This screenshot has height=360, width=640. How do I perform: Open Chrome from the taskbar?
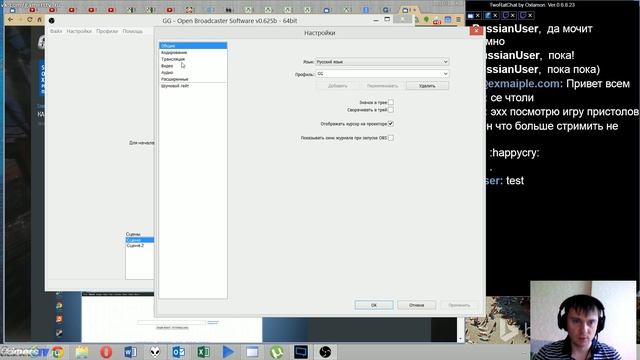pos(58,352)
